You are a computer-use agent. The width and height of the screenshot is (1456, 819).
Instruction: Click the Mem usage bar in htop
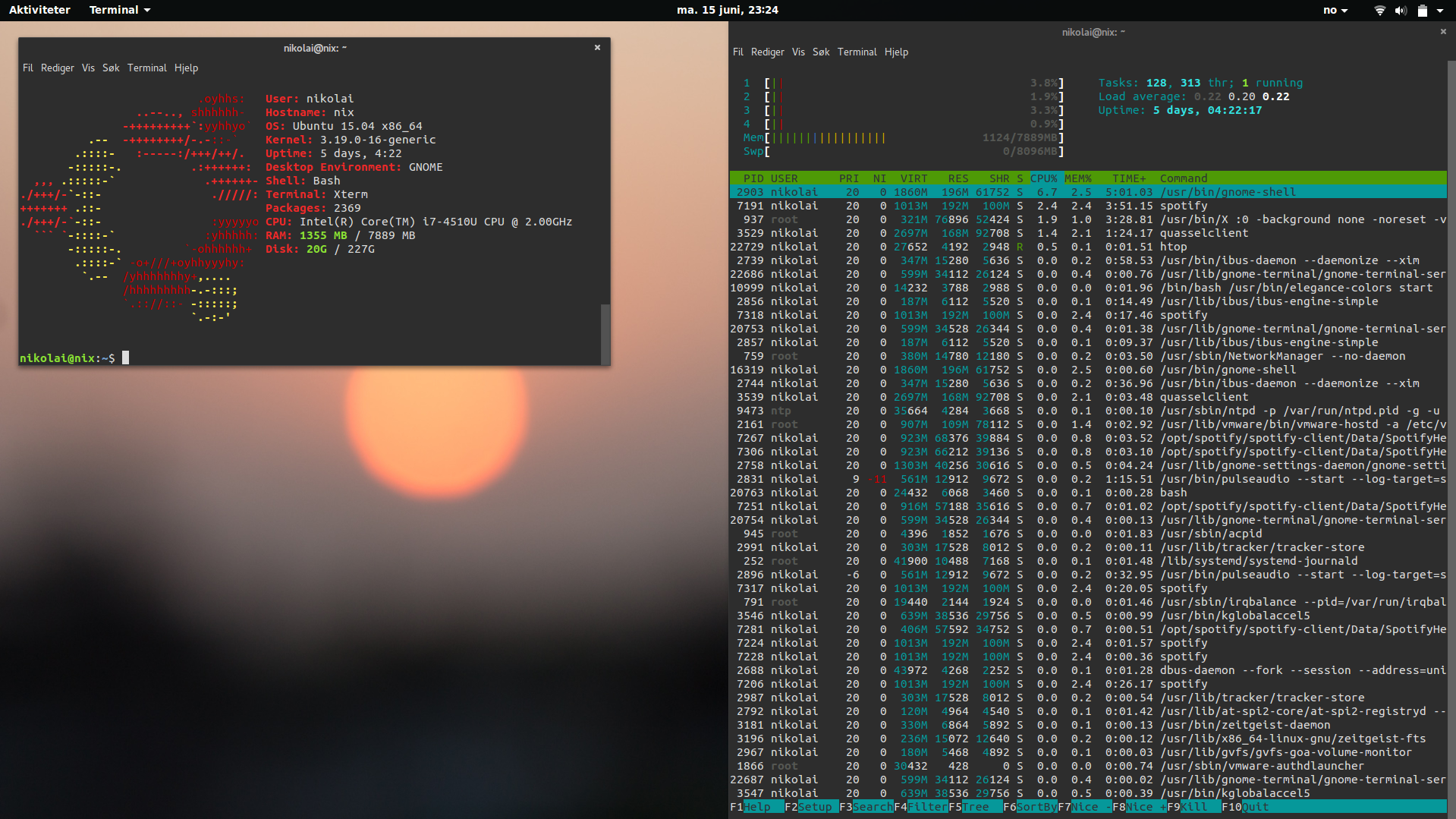pos(904,137)
